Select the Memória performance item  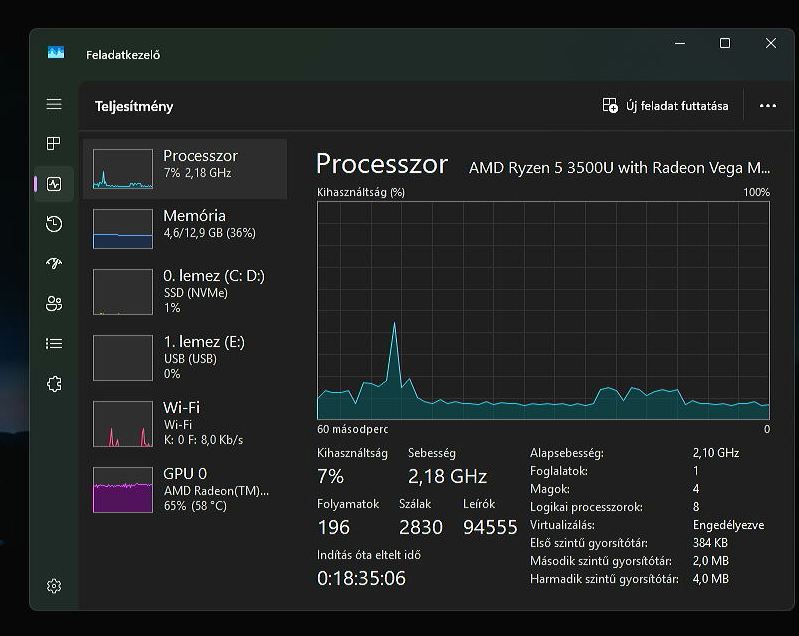coord(185,228)
